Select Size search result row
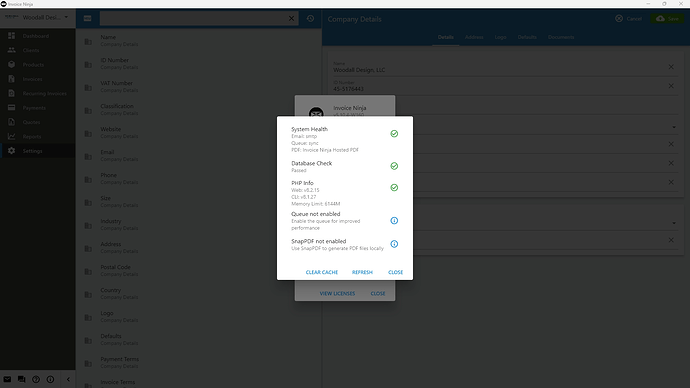The height and width of the screenshot is (388, 690). point(199,201)
